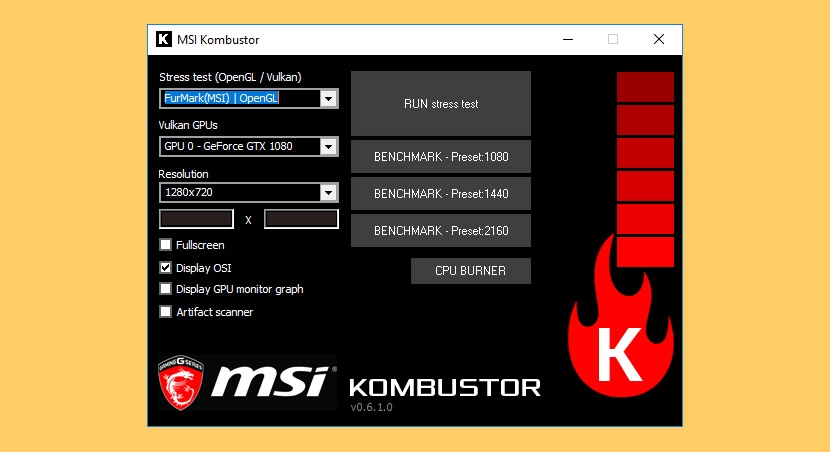
Task: Launch BENCHMARK Preset:2160
Action: pos(441,231)
